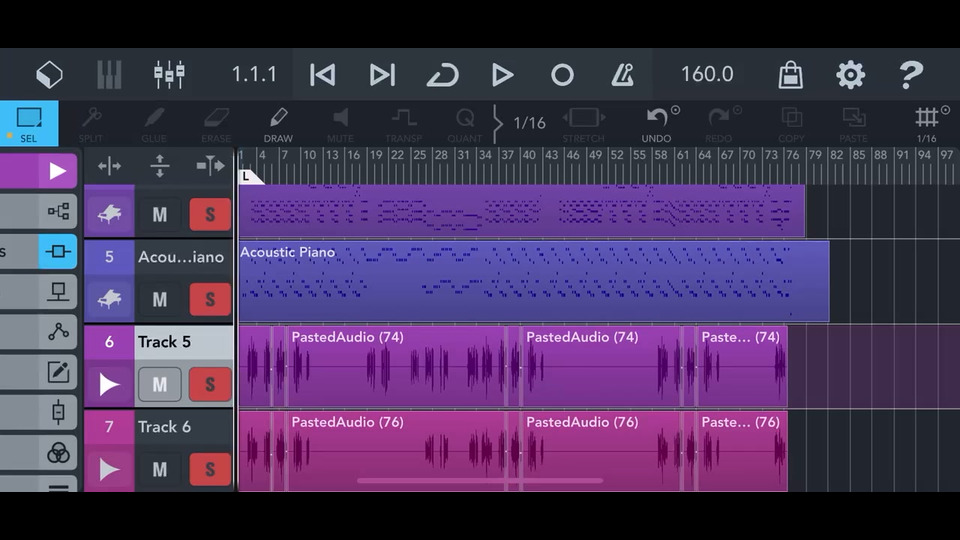Redo the last action
Viewport: 960px width, 540px height.
point(718,124)
